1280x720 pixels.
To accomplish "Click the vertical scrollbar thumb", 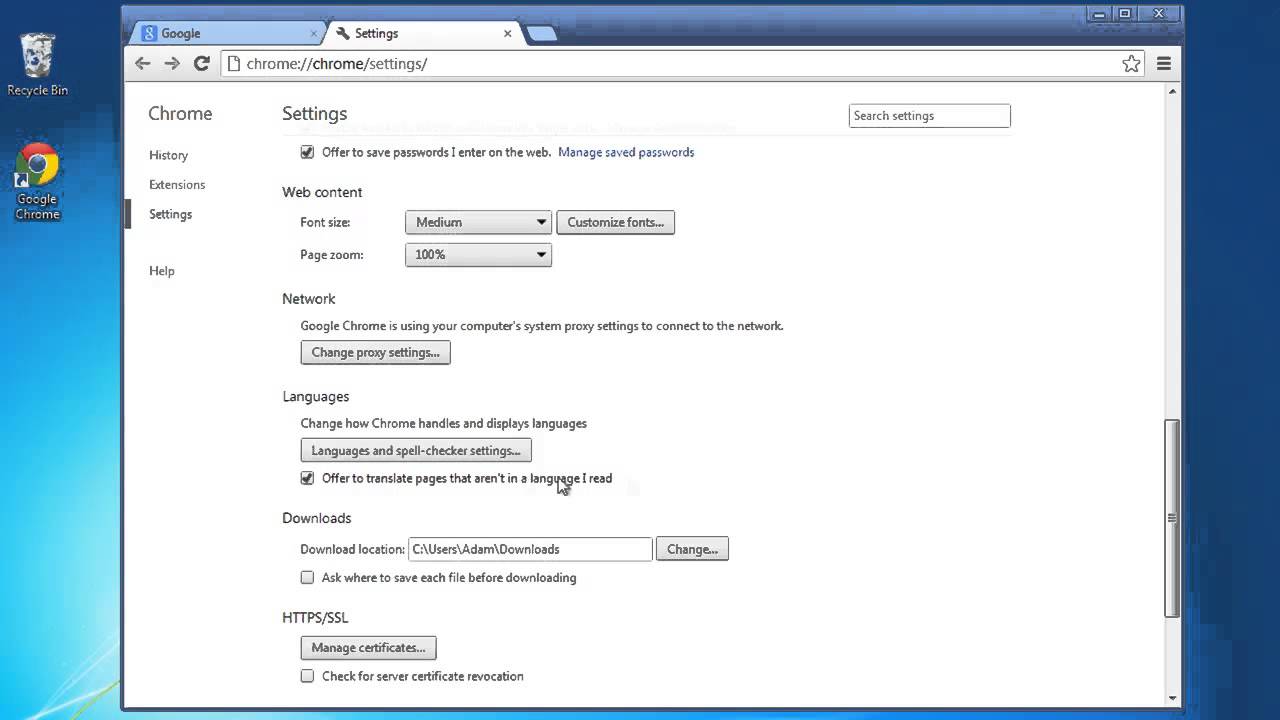I will coord(1172,518).
